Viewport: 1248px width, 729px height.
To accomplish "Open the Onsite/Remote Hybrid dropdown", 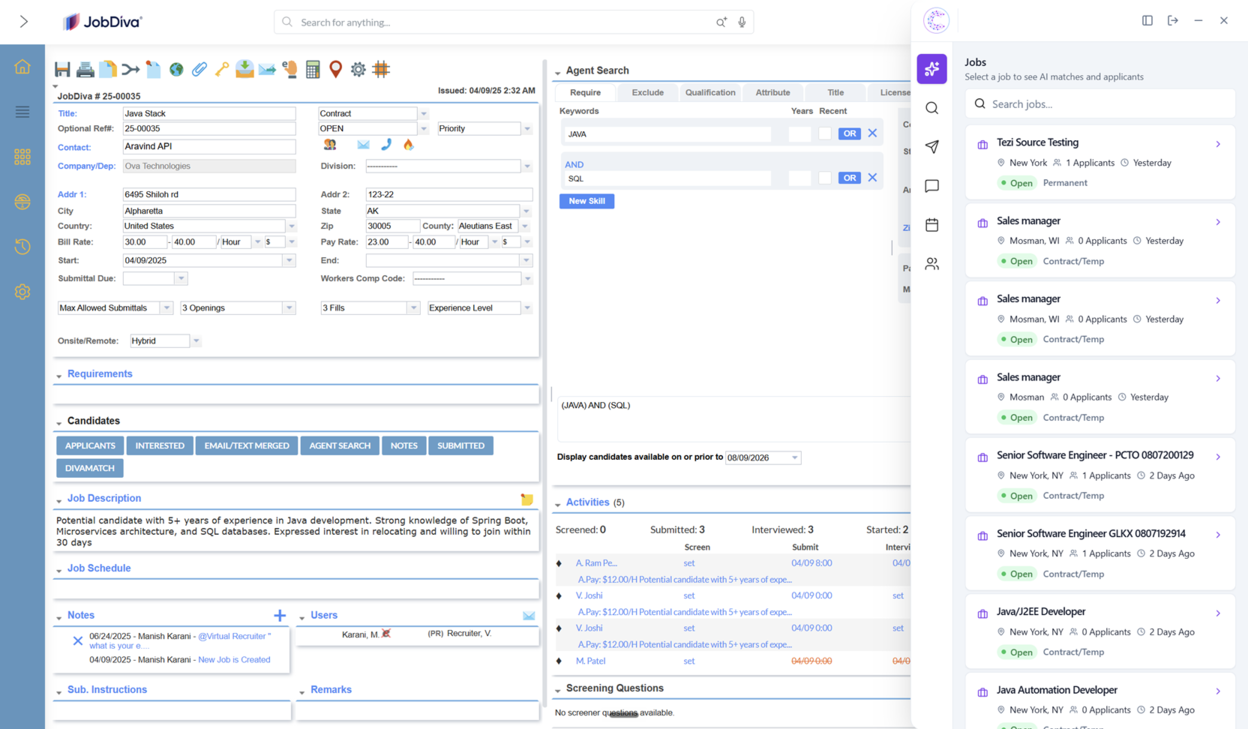I will [x=196, y=341].
